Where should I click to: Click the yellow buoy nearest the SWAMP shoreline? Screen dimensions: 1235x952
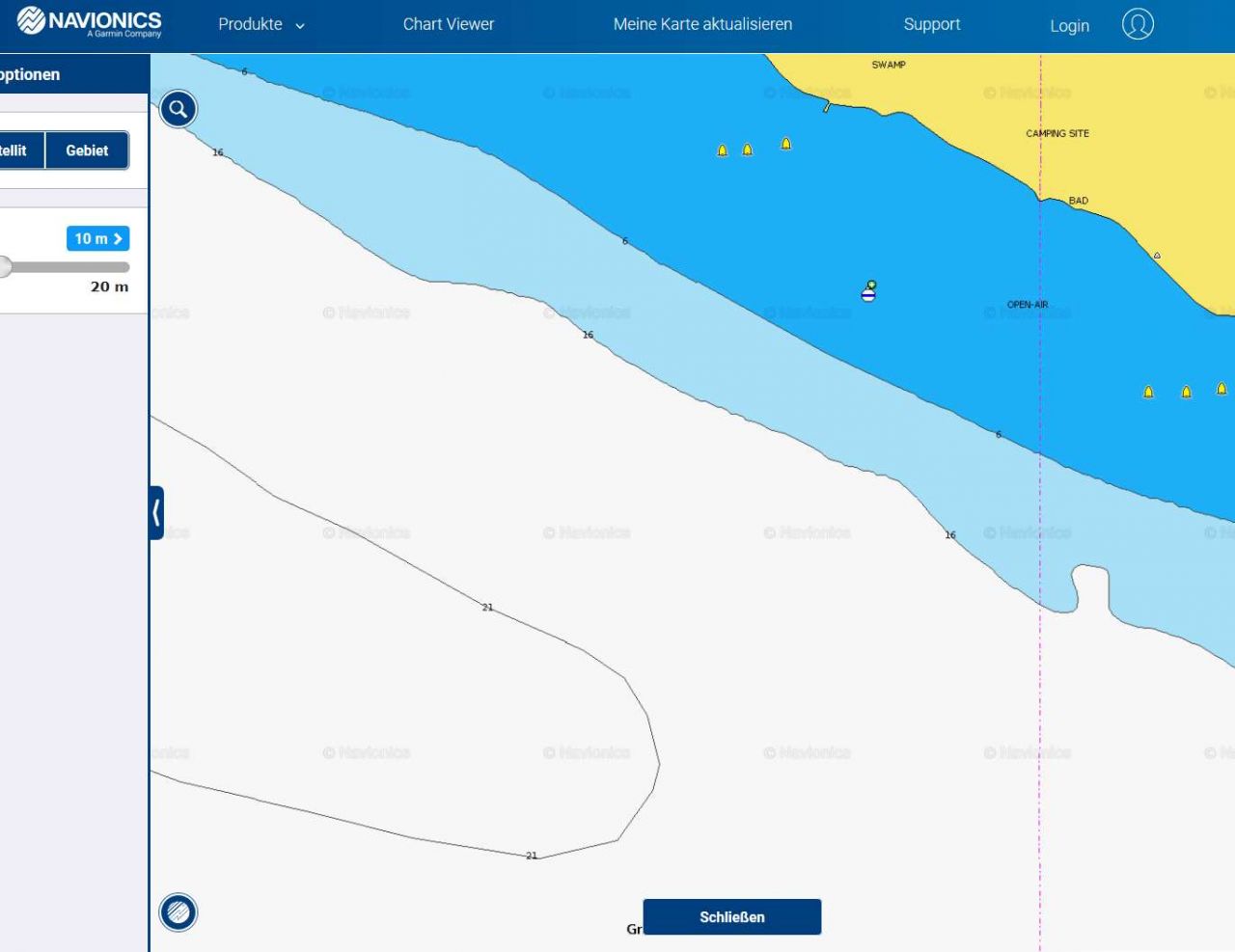pyautogui.click(x=785, y=144)
